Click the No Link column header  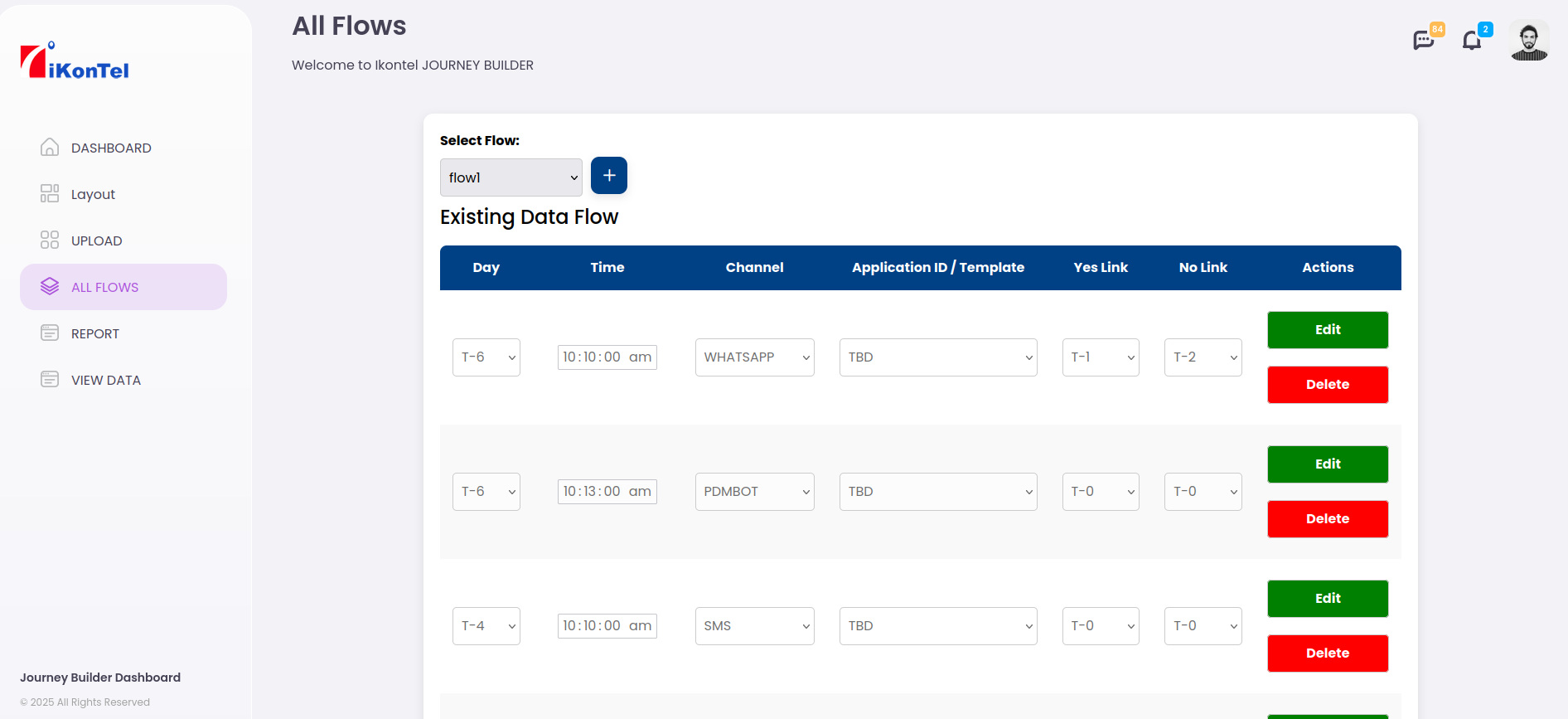tap(1203, 267)
